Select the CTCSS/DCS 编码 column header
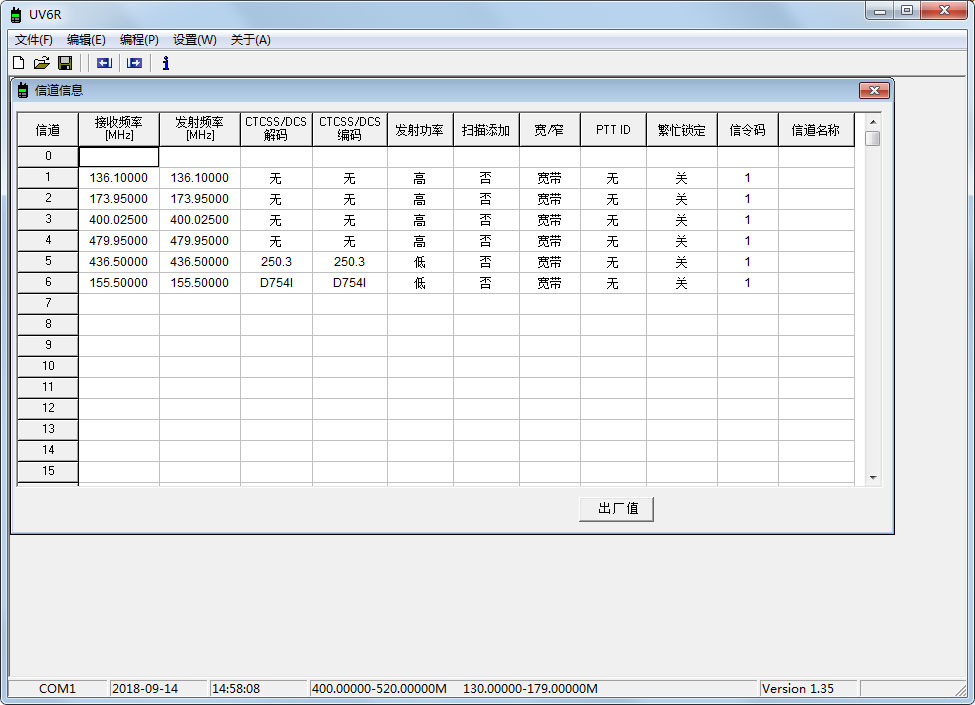The width and height of the screenshot is (975, 705). tap(349, 129)
